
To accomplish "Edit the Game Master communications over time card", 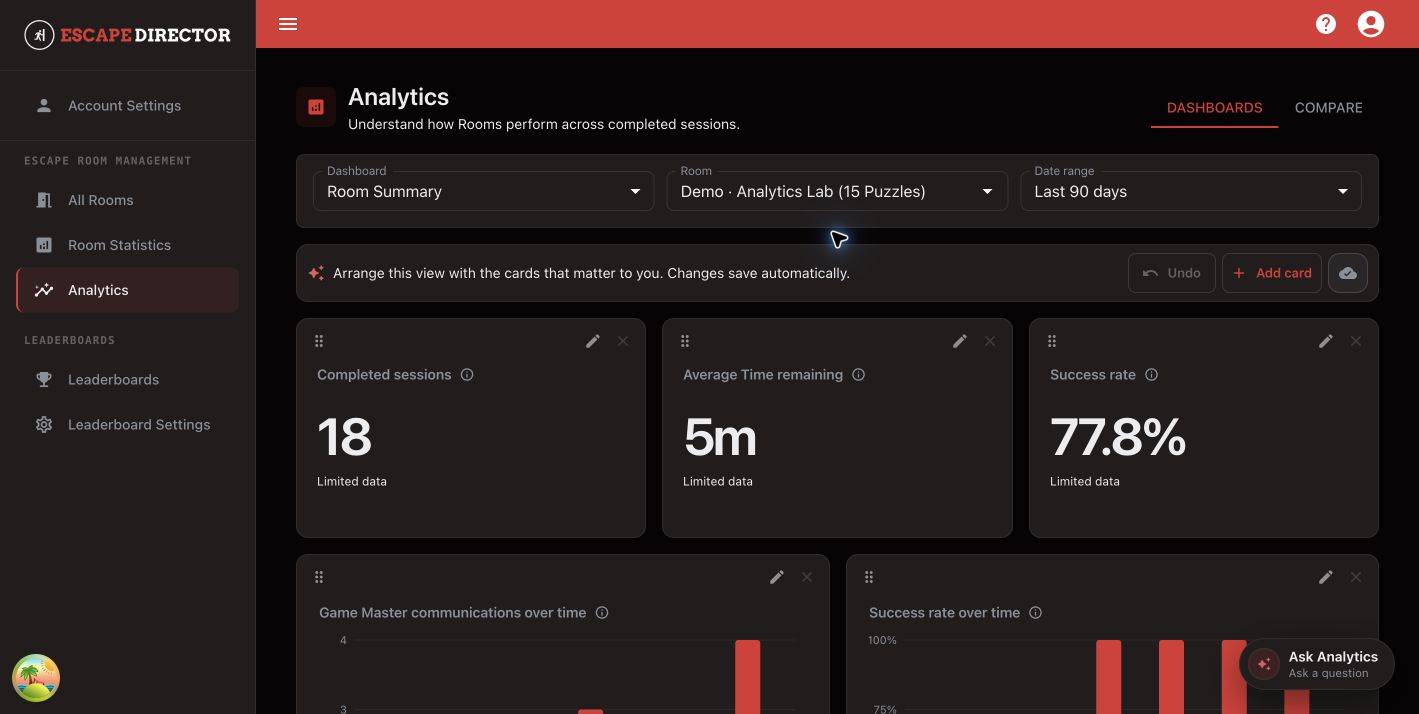I will [777, 577].
